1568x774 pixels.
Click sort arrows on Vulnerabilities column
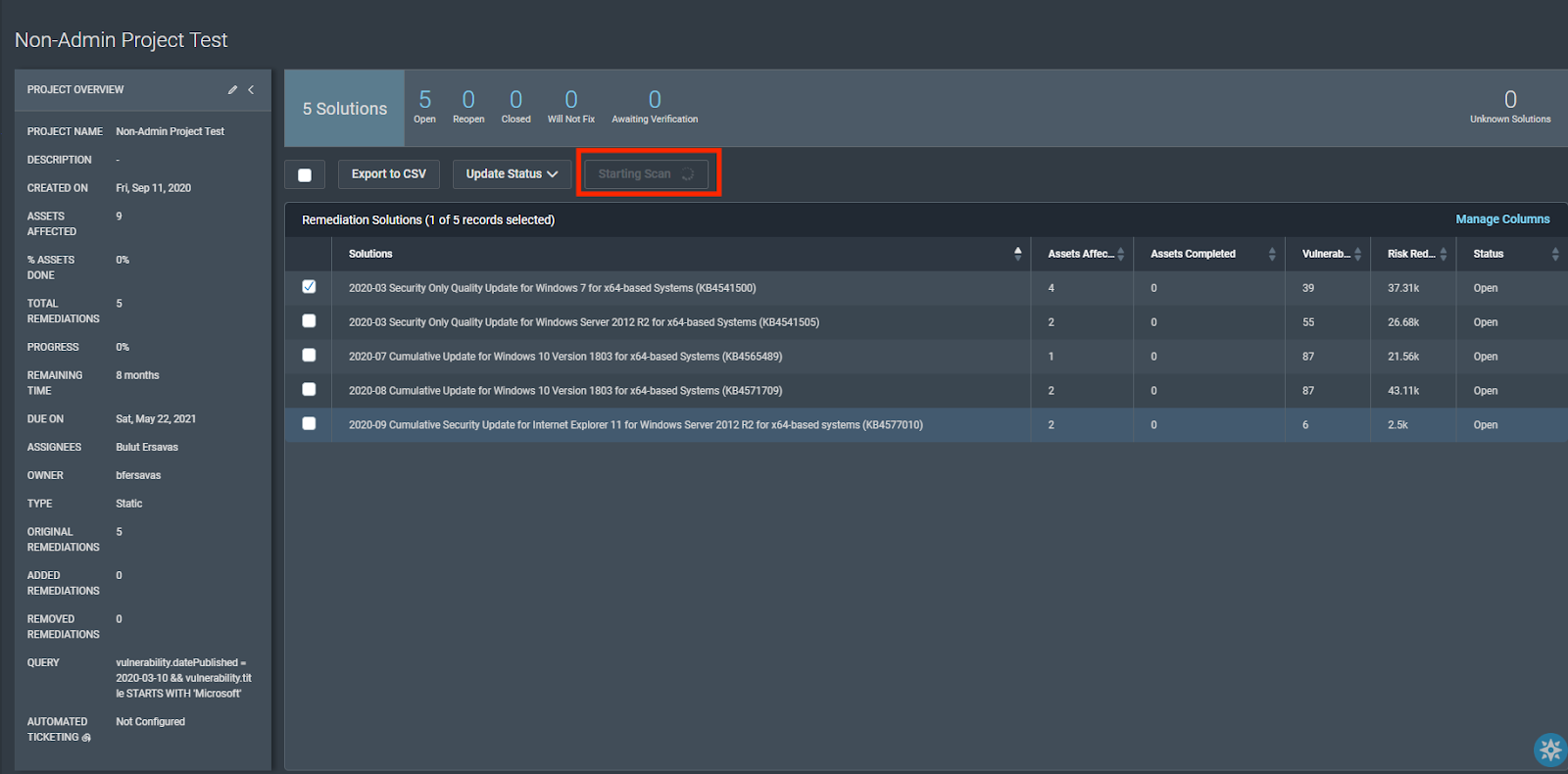click(x=1357, y=254)
